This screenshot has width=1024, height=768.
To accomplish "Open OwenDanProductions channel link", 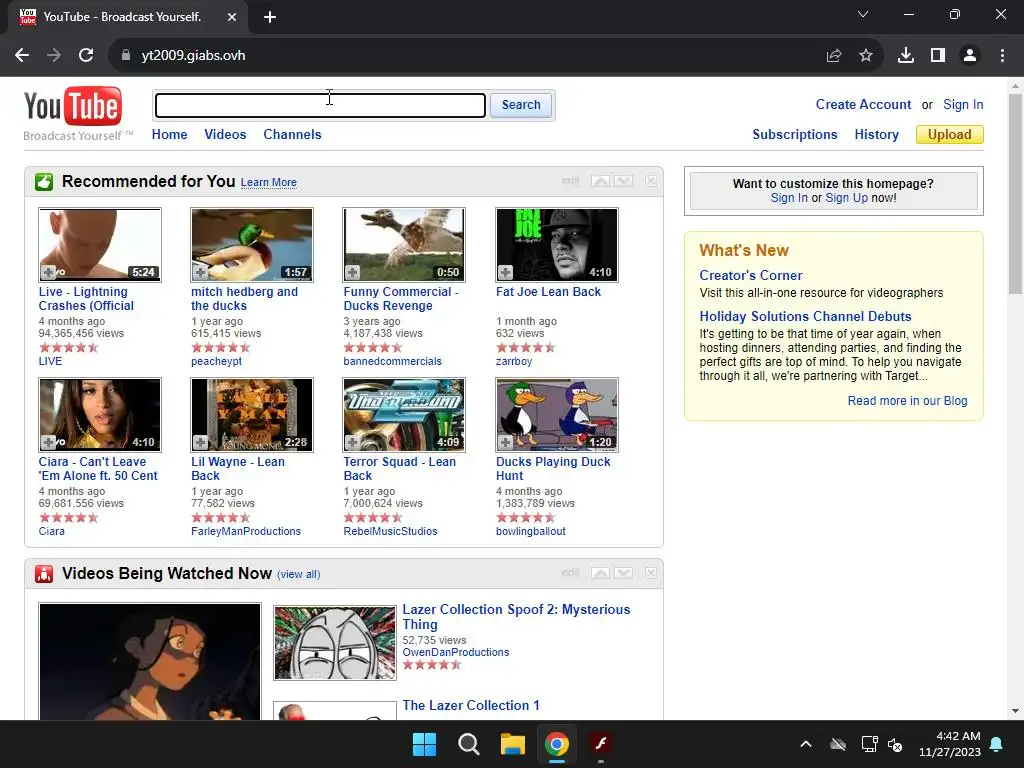I will (456, 652).
